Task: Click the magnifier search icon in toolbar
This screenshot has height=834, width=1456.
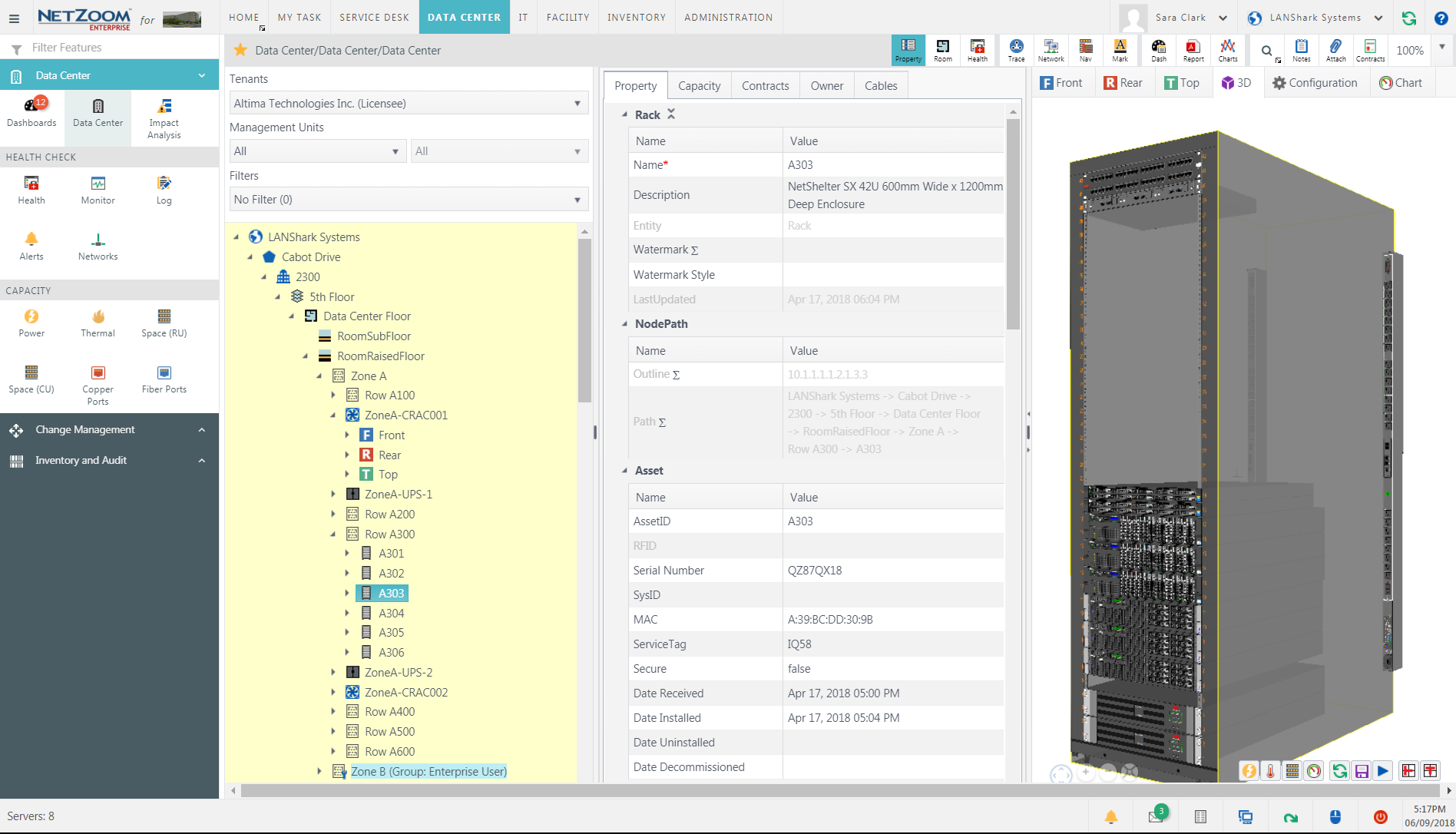Action: pos(1266,51)
